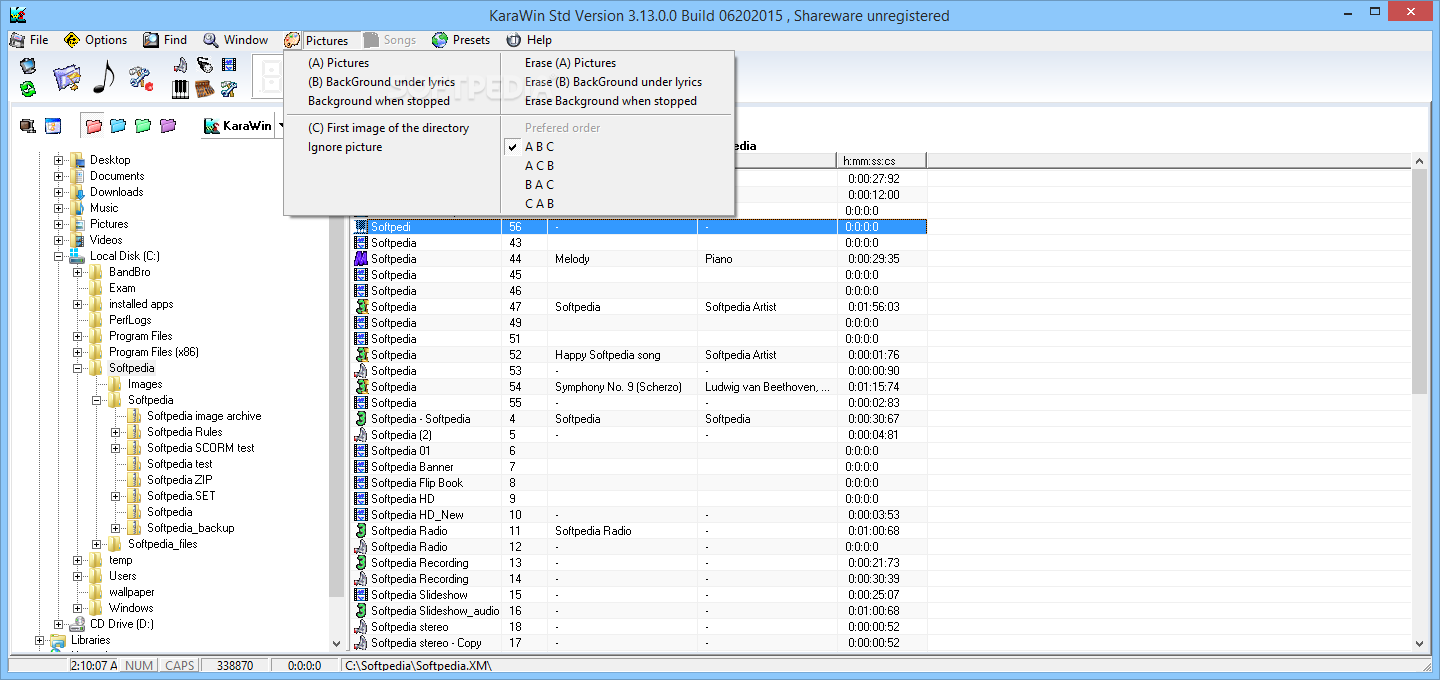
Task: Select the wallpaper folder in tree
Action: (x=131, y=592)
